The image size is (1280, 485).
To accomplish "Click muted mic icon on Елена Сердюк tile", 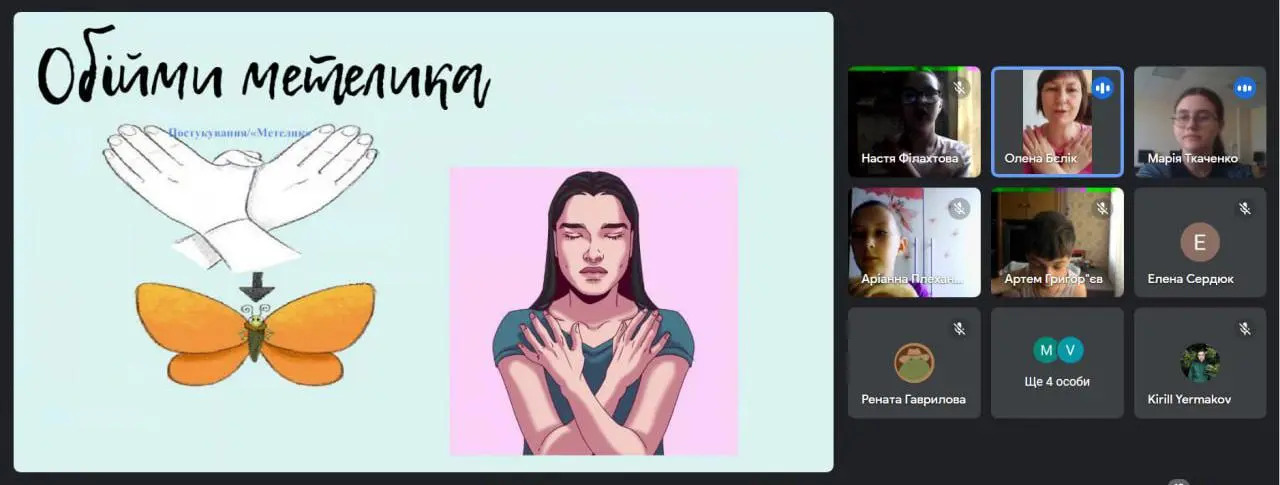I will pos(1245,208).
